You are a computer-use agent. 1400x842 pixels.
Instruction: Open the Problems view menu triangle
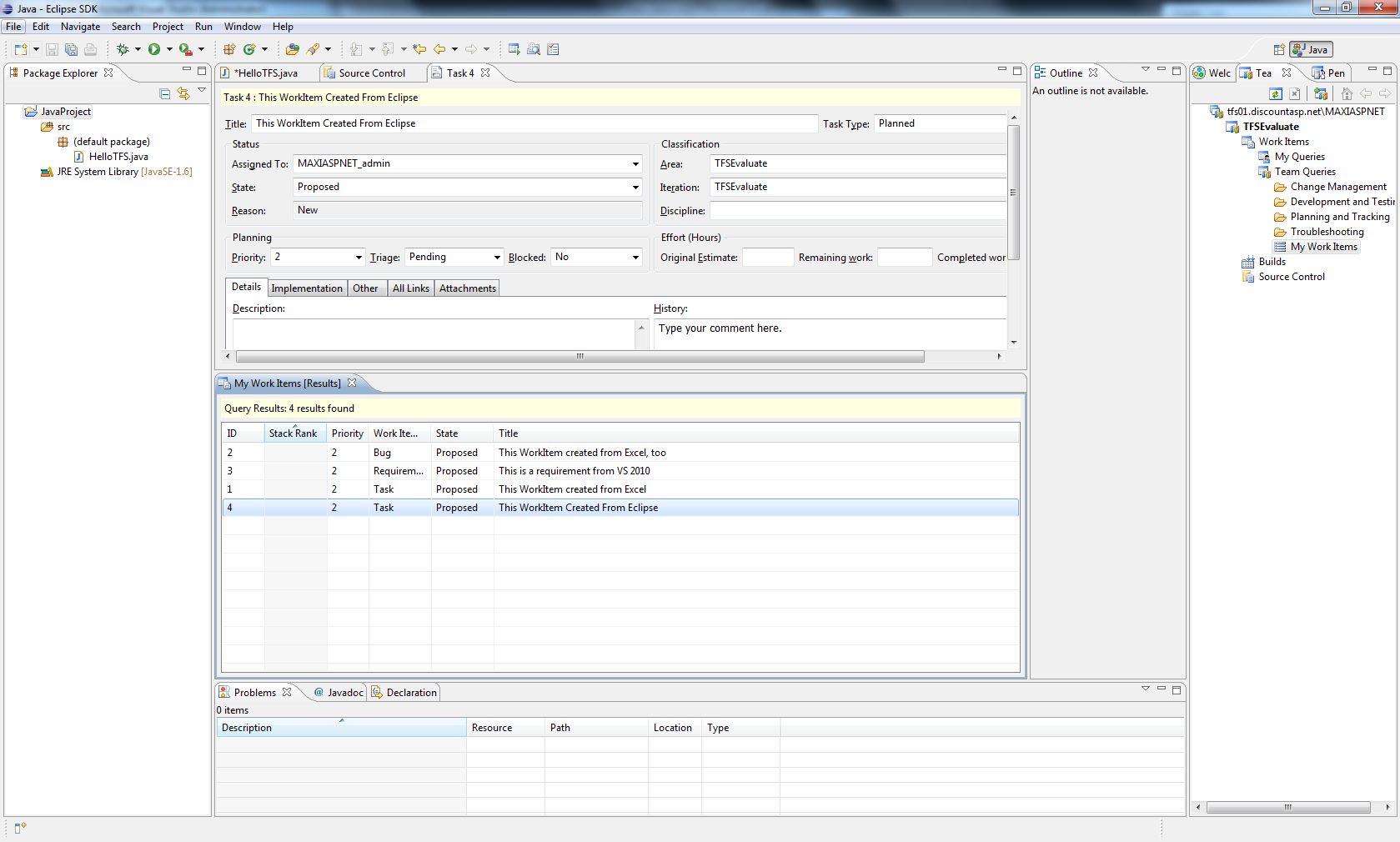click(x=1146, y=689)
